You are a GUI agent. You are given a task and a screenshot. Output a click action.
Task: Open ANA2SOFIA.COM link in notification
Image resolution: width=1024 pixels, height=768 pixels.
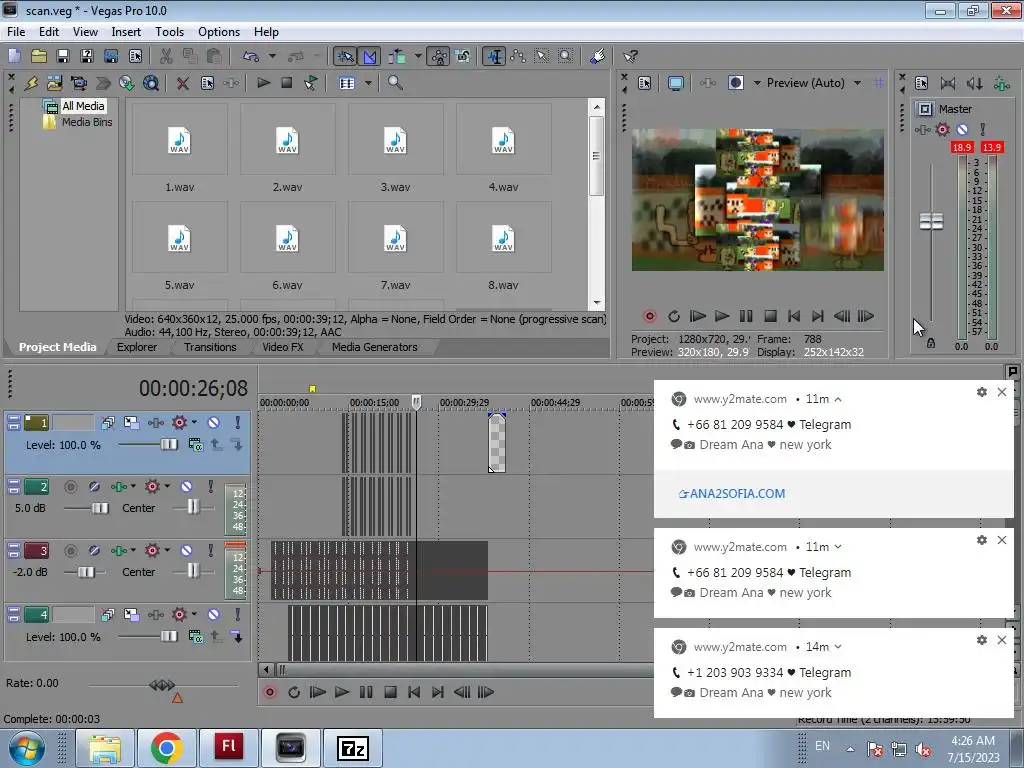click(732, 494)
